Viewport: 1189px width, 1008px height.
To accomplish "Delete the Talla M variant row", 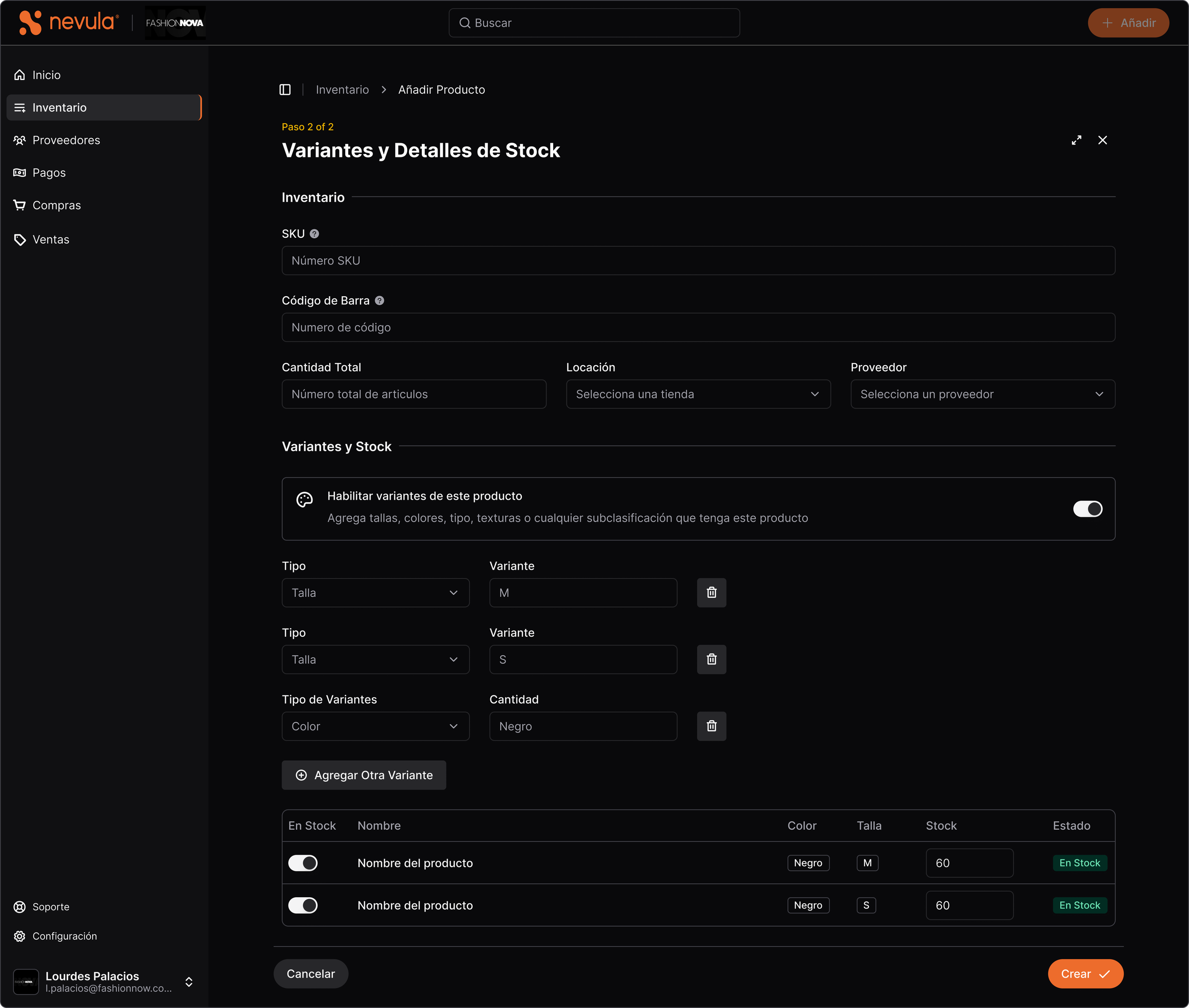I will [711, 592].
